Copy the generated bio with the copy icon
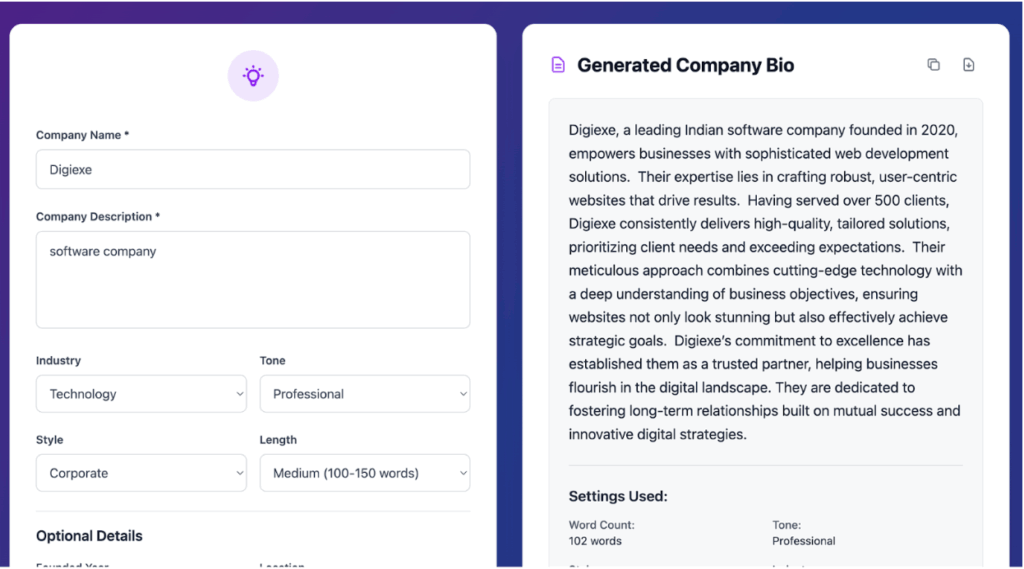Image resolution: width=1024 pixels, height=569 pixels. pos(933,65)
